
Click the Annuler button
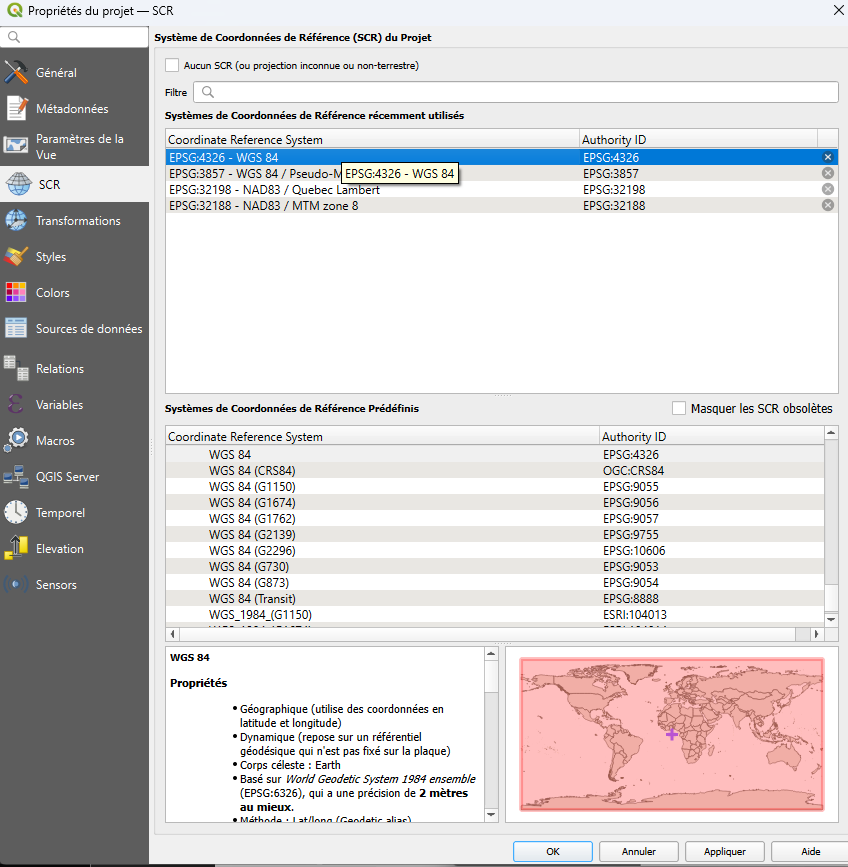click(x=639, y=852)
